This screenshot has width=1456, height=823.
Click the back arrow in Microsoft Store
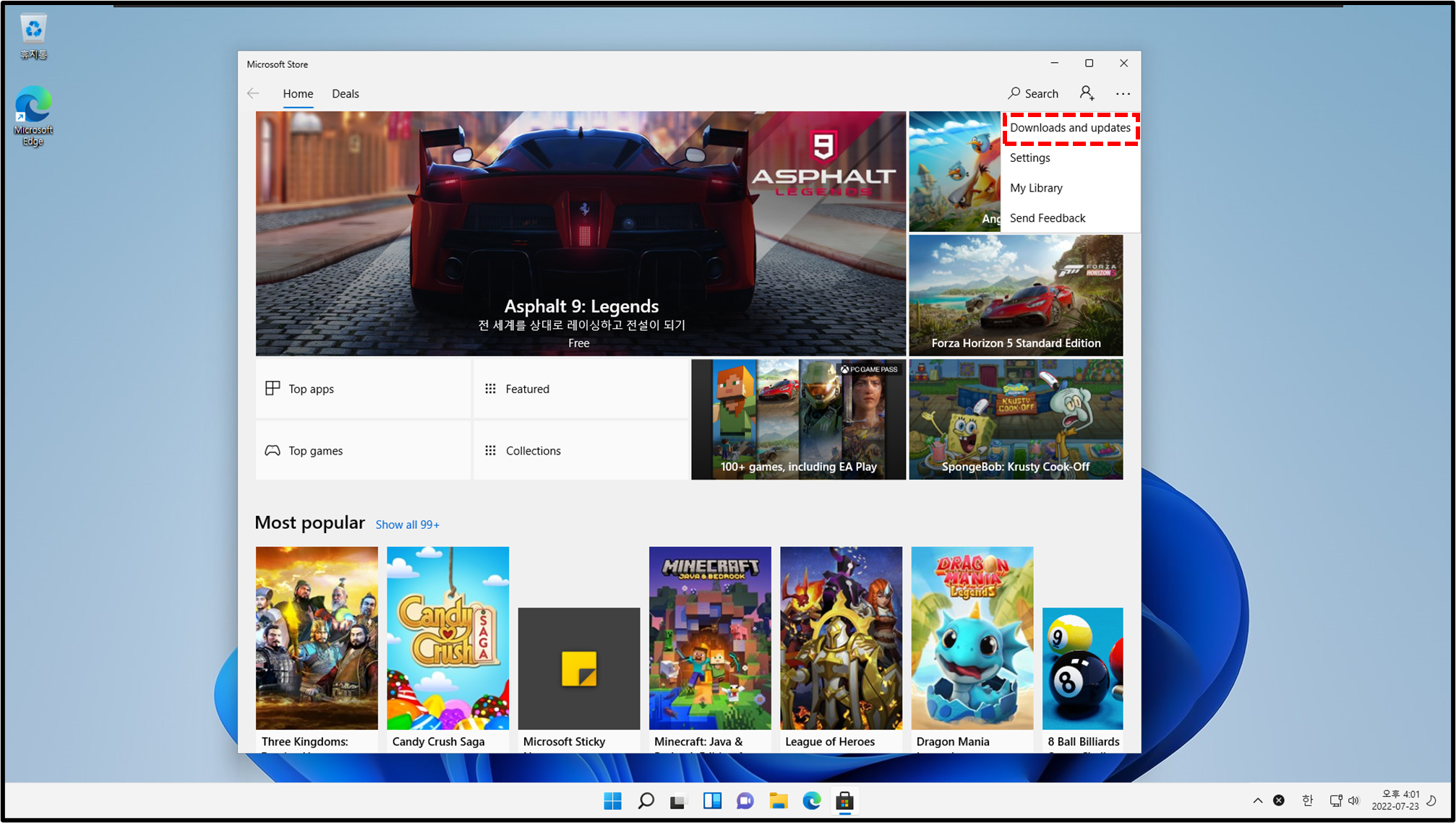tap(253, 93)
